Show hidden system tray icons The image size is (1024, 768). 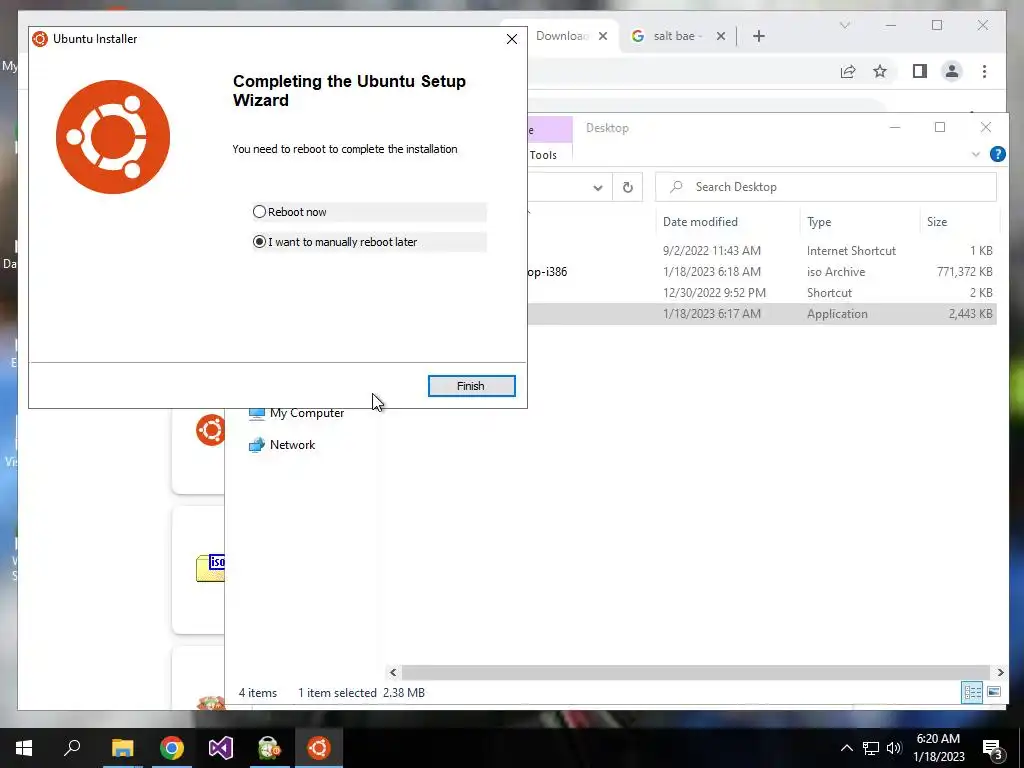point(846,748)
